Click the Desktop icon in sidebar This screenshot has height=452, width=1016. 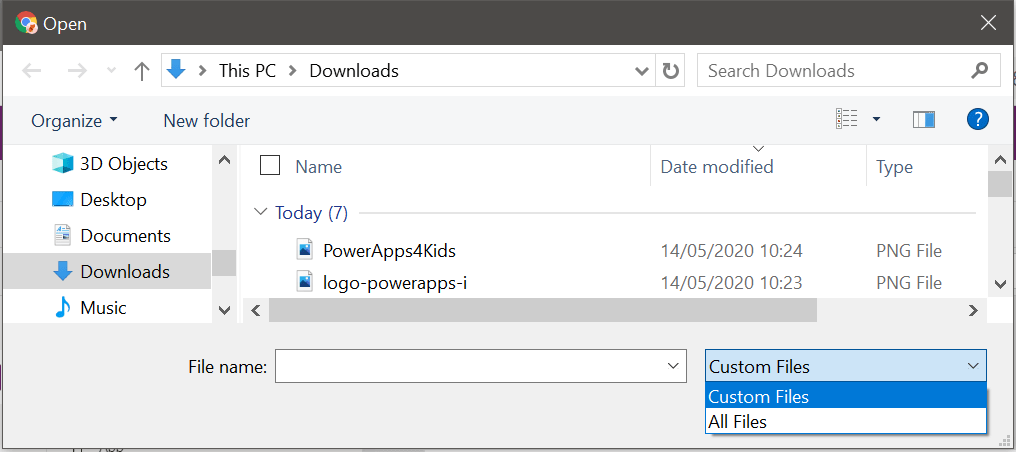point(62,199)
